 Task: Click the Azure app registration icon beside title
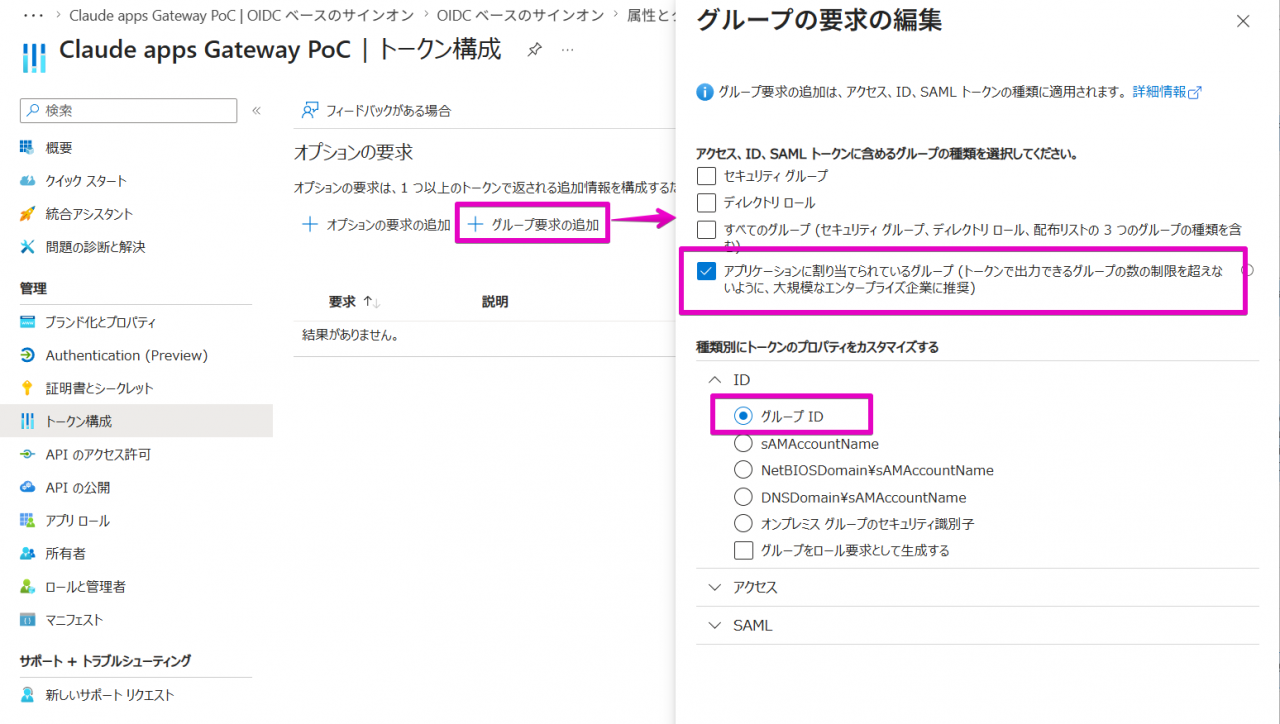[x=33, y=57]
